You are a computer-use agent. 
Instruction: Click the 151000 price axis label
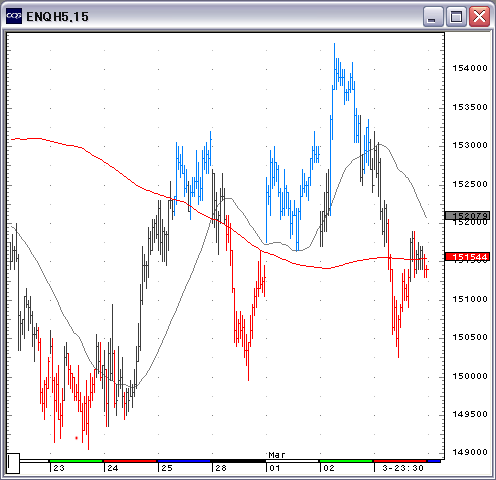coord(470,299)
